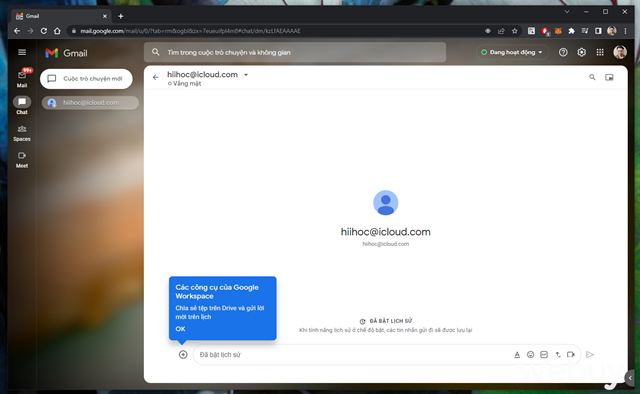The width and height of the screenshot is (640, 394).
Task: Open the Help question mark icon
Action: coord(563,52)
